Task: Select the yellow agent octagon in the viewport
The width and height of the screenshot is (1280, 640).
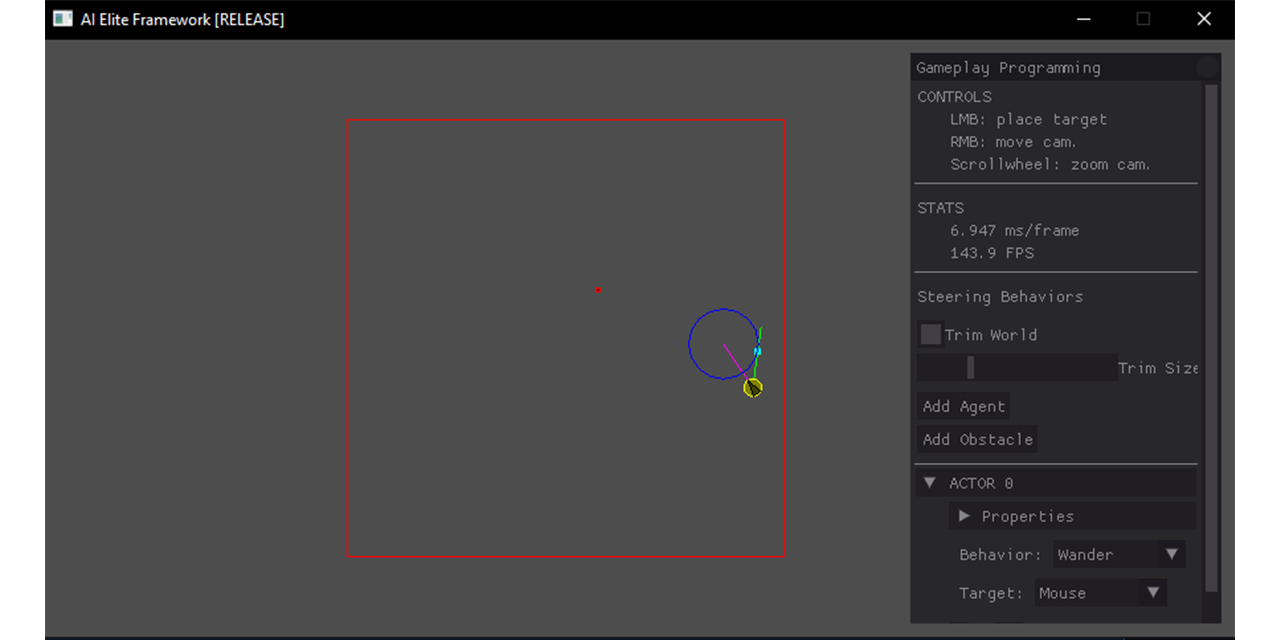Action: [x=753, y=388]
